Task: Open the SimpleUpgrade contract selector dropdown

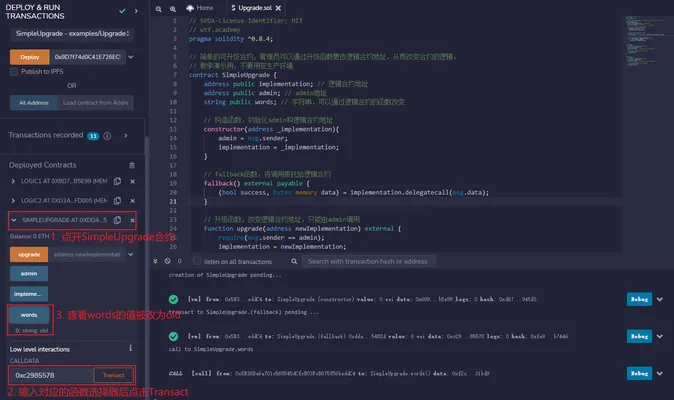Action: pyautogui.click(x=72, y=34)
